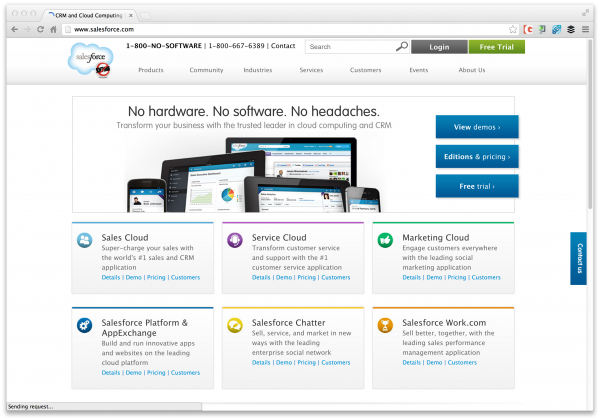Open the Community menu
Viewport: 600px width, 420px height.
tap(206, 70)
